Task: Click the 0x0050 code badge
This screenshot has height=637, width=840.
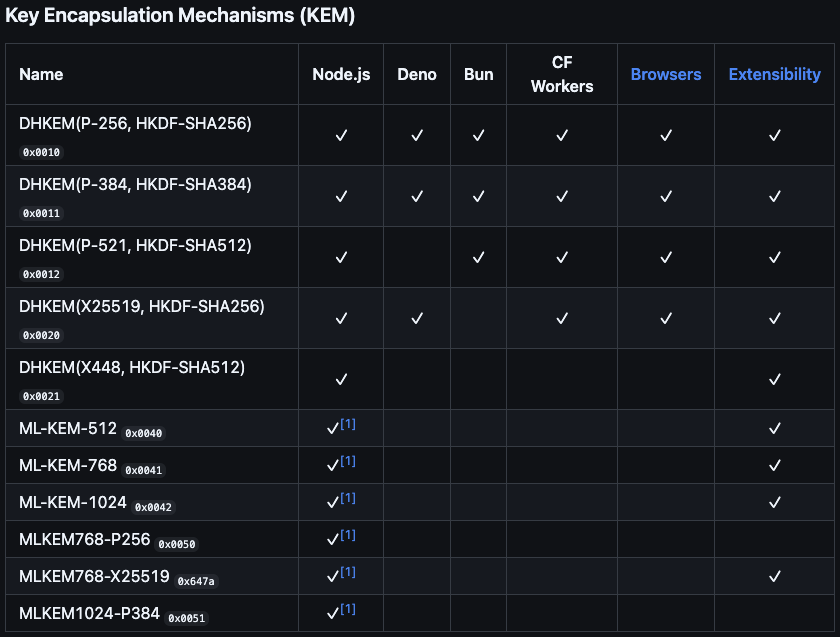Action: pyautogui.click(x=177, y=544)
